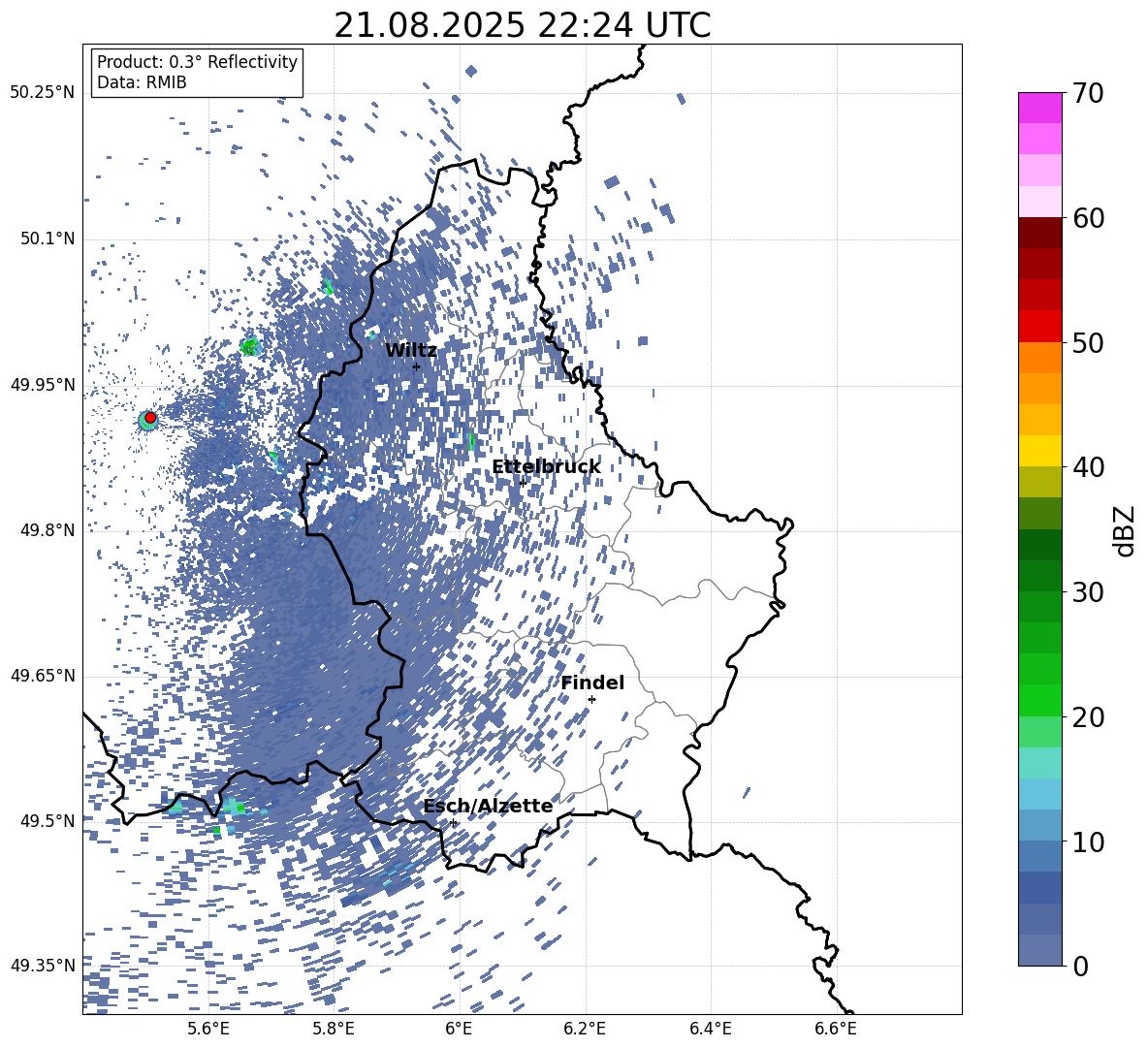
Task: Click the 30 value on colorbar
Action: click(1088, 592)
